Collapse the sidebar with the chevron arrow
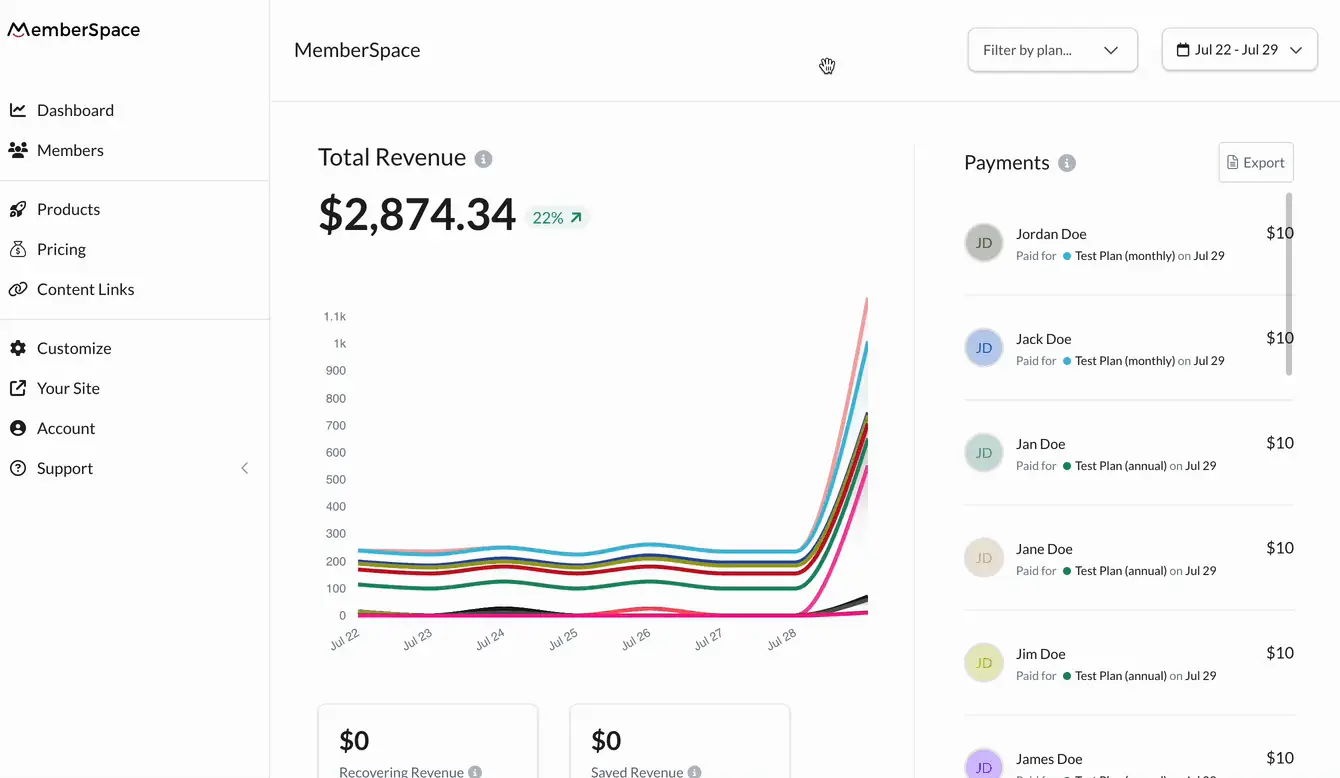This screenshot has height=778, width=1340. pos(245,468)
